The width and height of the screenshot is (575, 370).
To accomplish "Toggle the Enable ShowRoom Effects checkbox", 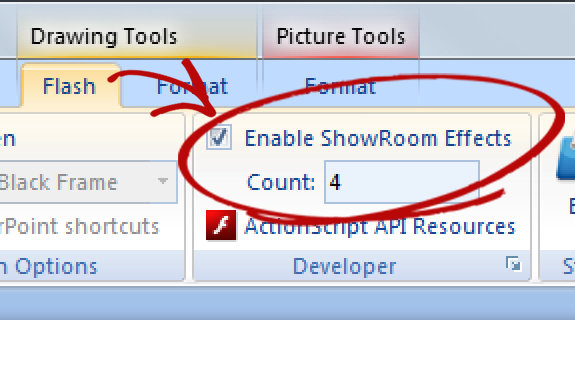I will pos(219,137).
